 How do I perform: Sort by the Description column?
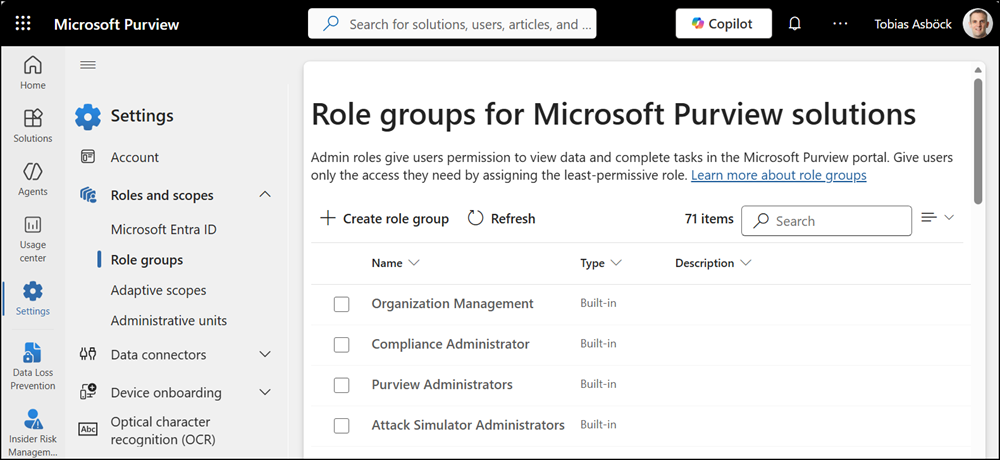tap(713, 263)
